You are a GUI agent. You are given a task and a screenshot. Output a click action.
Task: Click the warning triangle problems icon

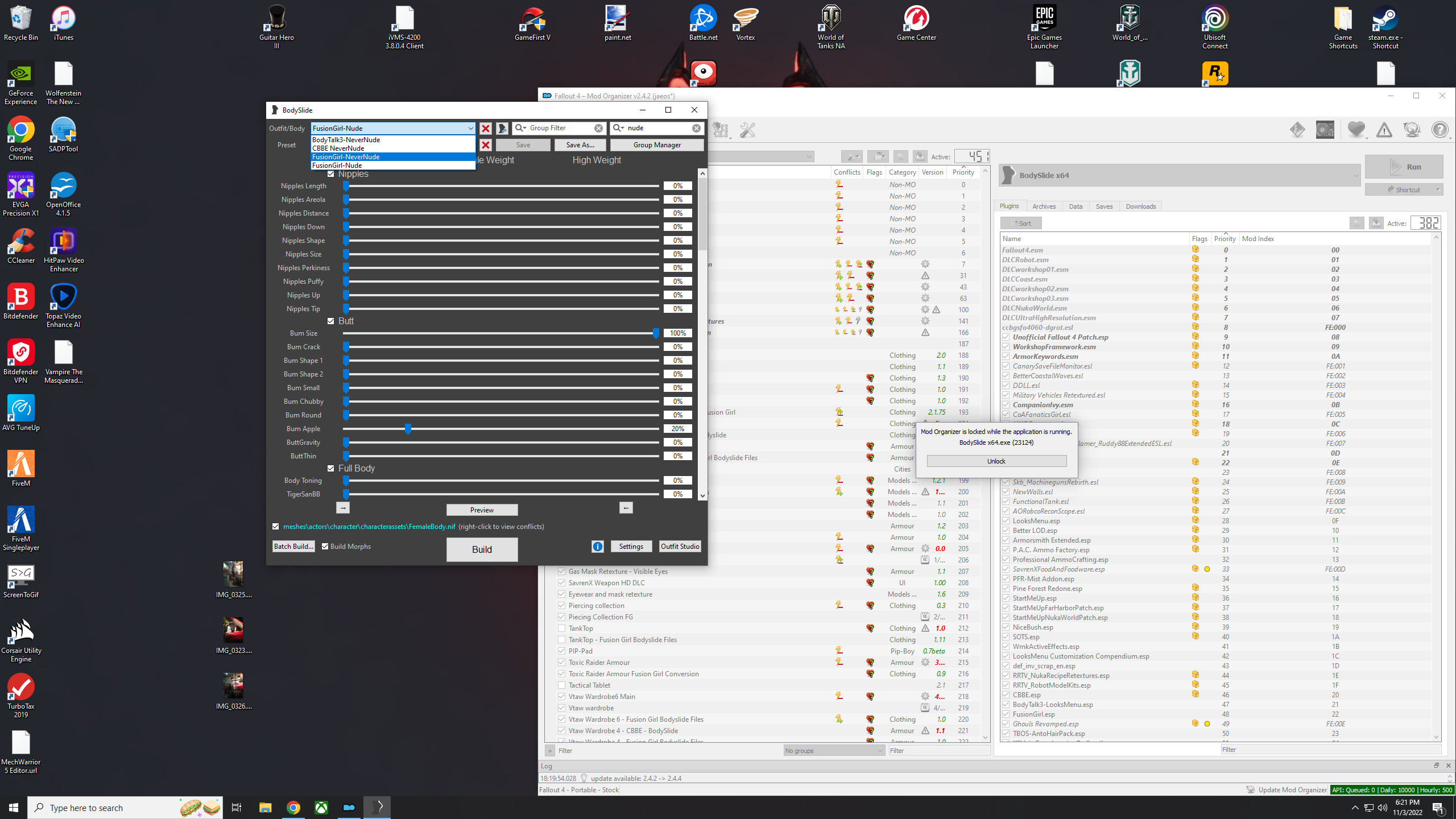(x=1384, y=130)
